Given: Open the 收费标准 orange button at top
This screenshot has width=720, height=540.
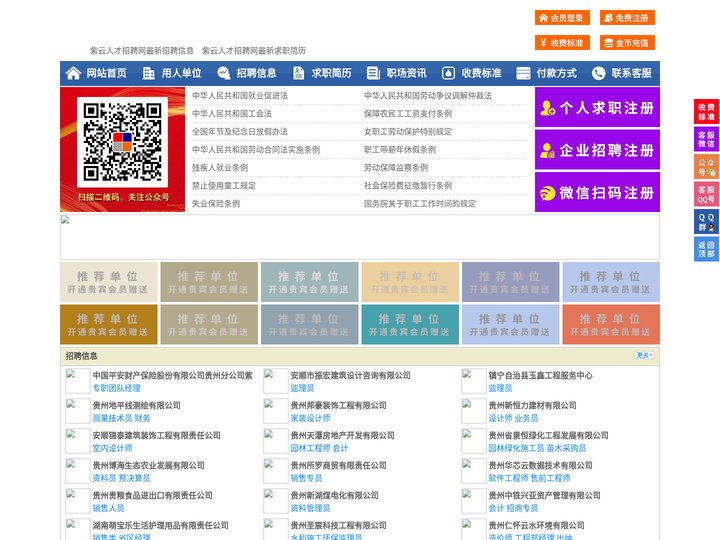Looking at the screenshot, I should [x=562, y=43].
